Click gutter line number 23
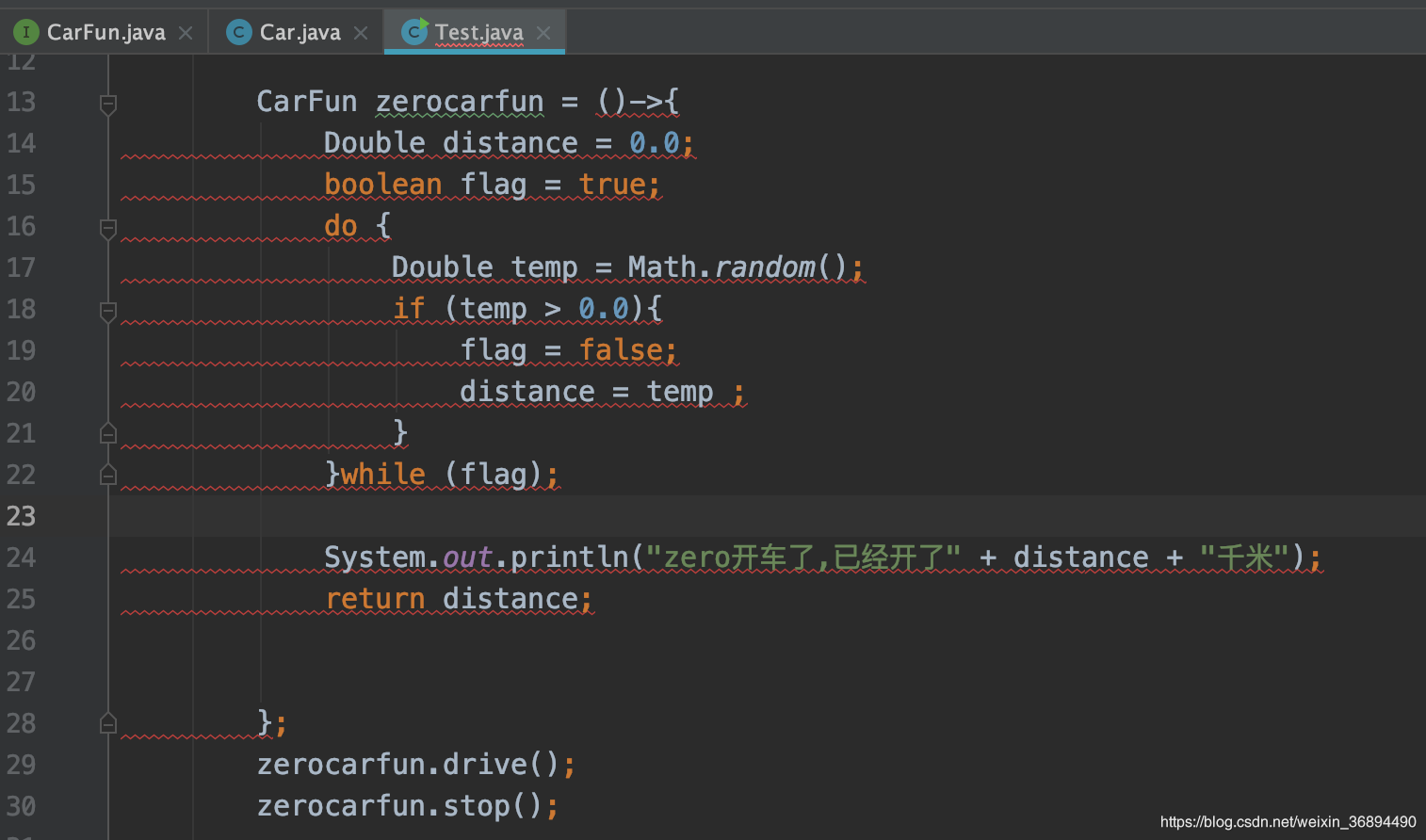Screen dimensions: 1426x840 [x=21, y=516]
